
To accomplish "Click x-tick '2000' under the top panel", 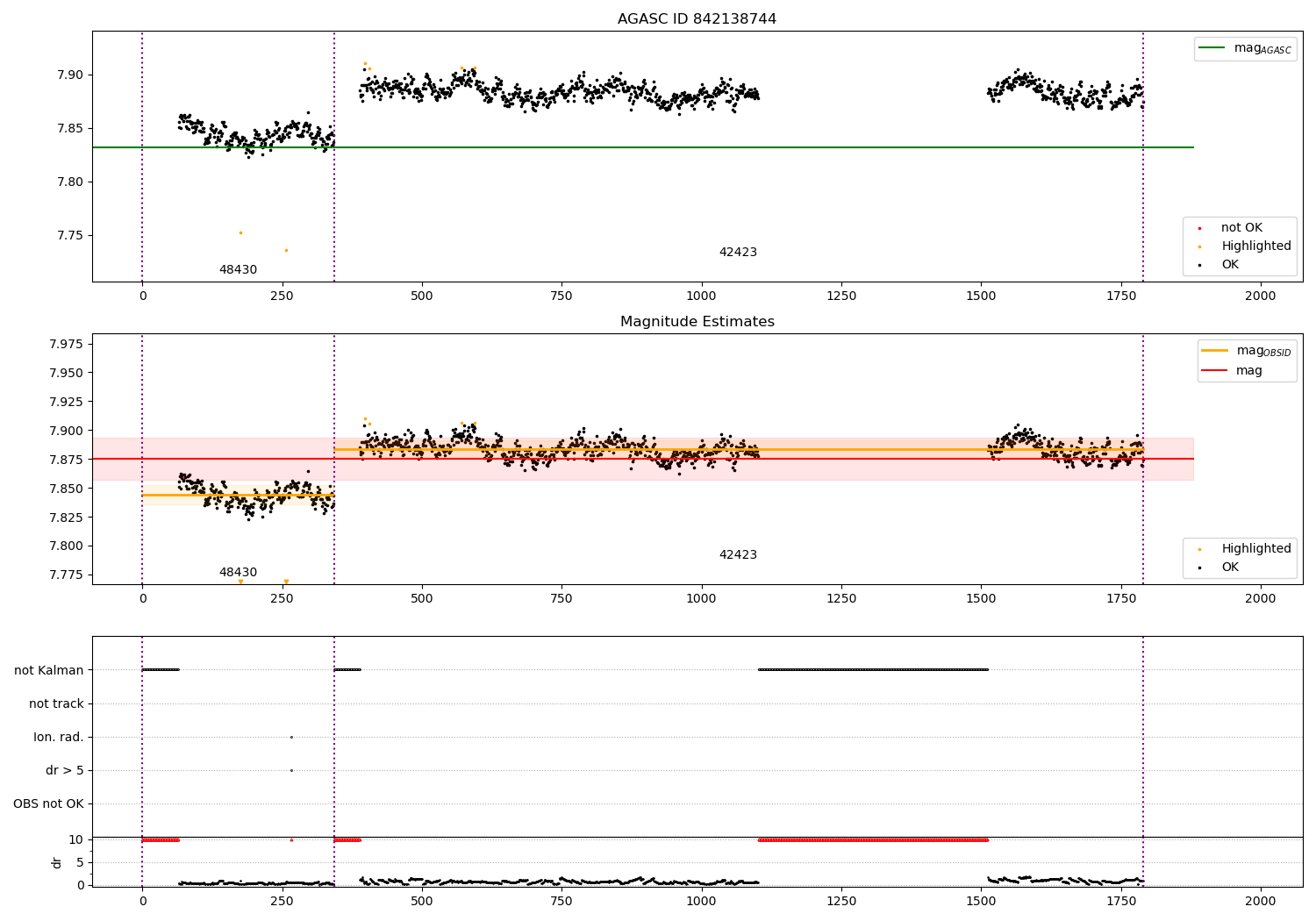I will coord(1261,296).
